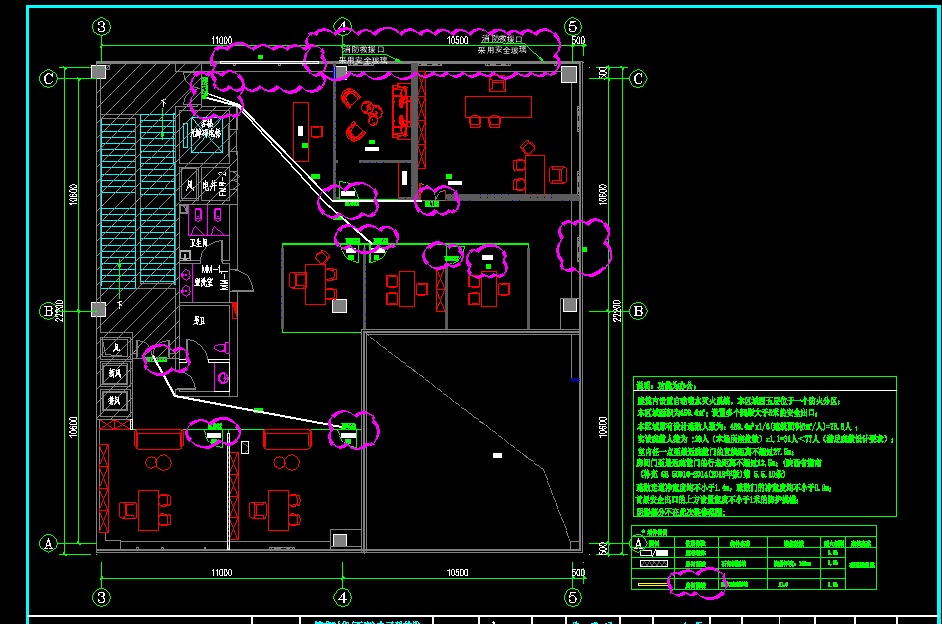Click the top dimension text 10500
Viewport: 942px width, 624px height.
click(457, 40)
